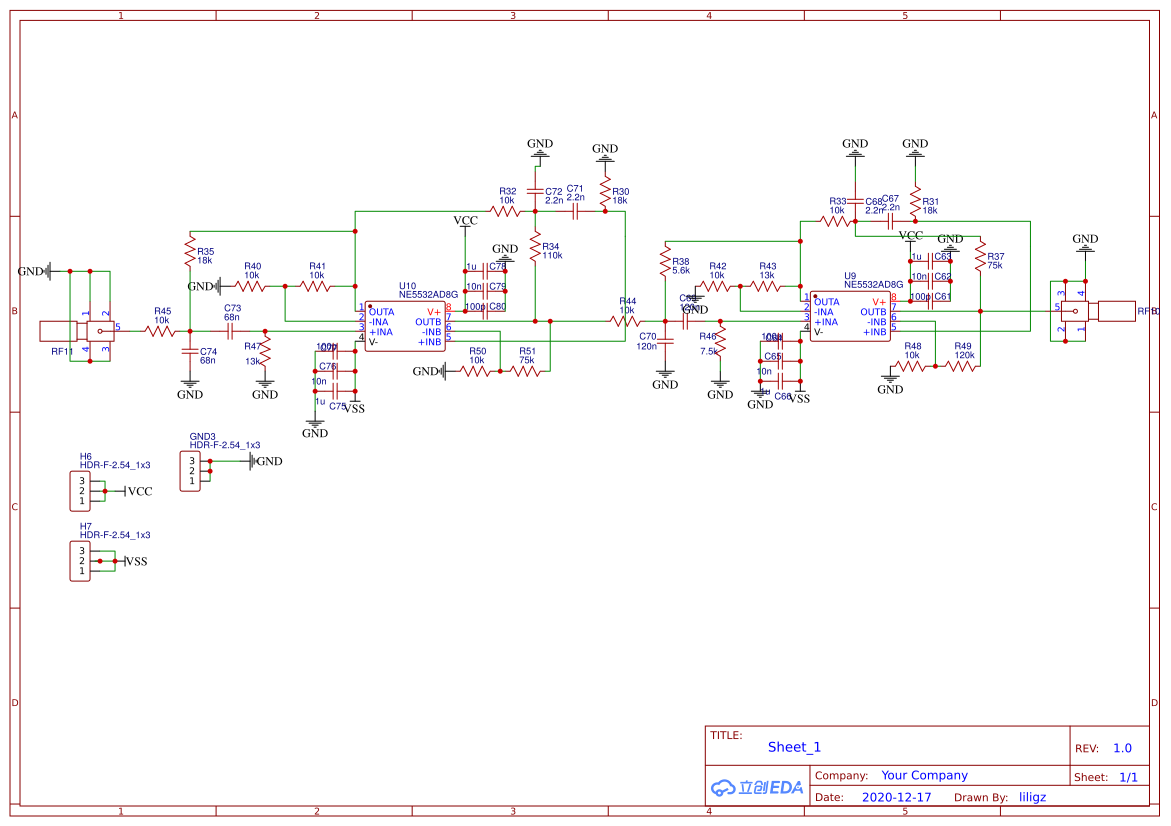Click the 'OUTB' pin label on U10

[x=428, y=322]
